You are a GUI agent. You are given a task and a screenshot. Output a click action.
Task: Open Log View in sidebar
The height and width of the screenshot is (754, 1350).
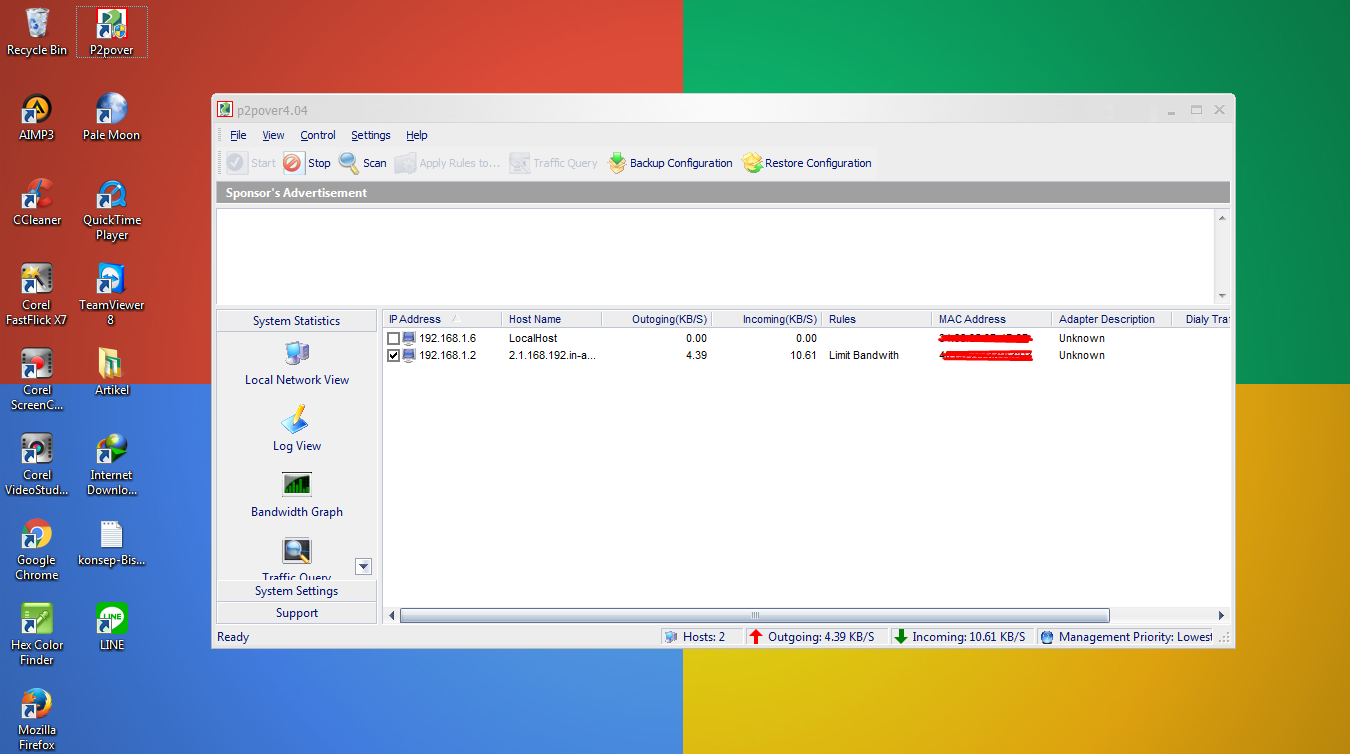[297, 429]
